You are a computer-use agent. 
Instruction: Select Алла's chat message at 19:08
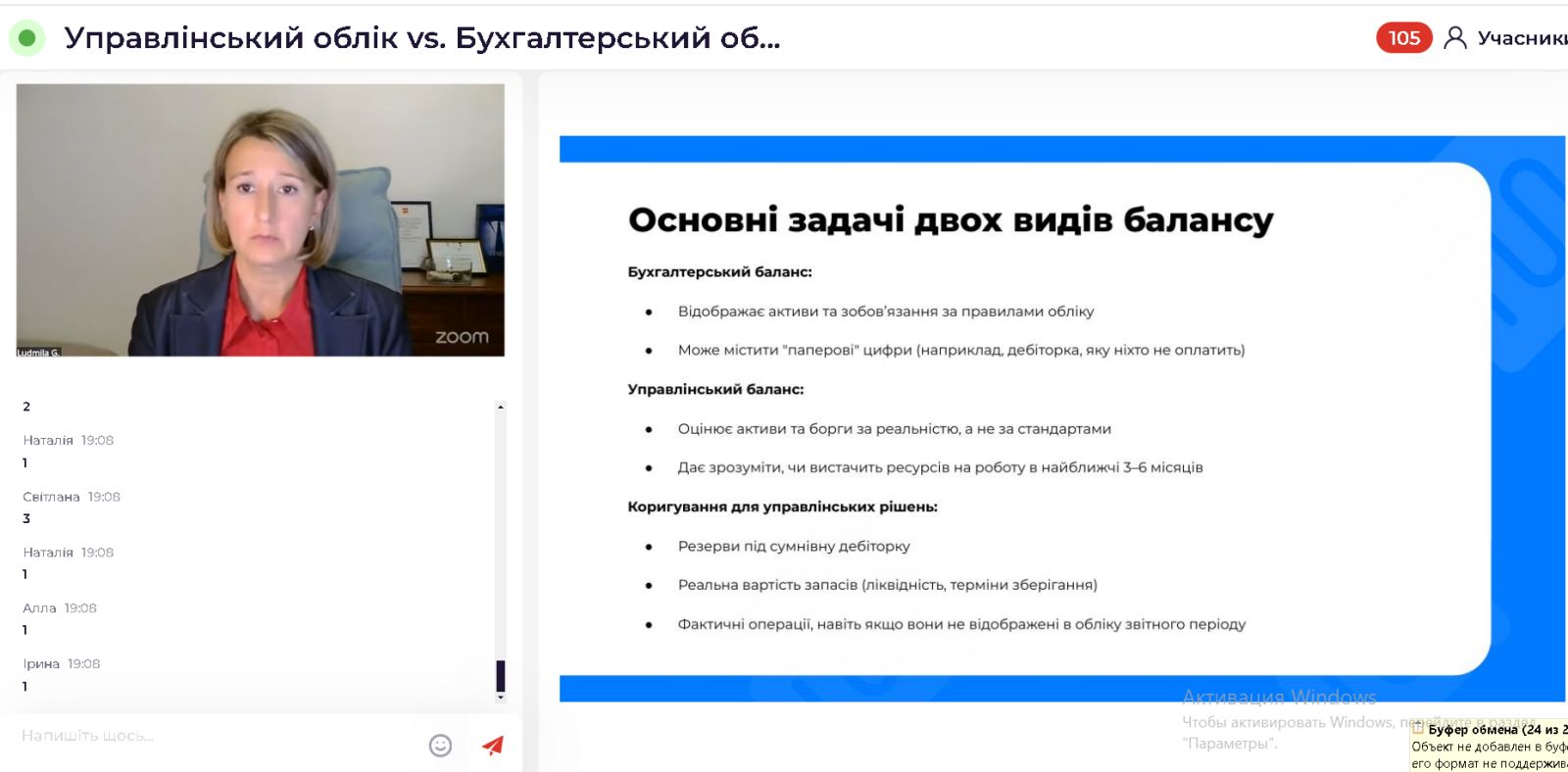coord(60,619)
